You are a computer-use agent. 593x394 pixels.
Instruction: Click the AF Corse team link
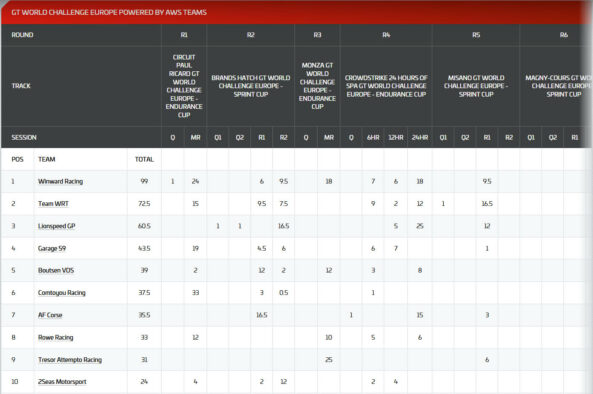50,315
